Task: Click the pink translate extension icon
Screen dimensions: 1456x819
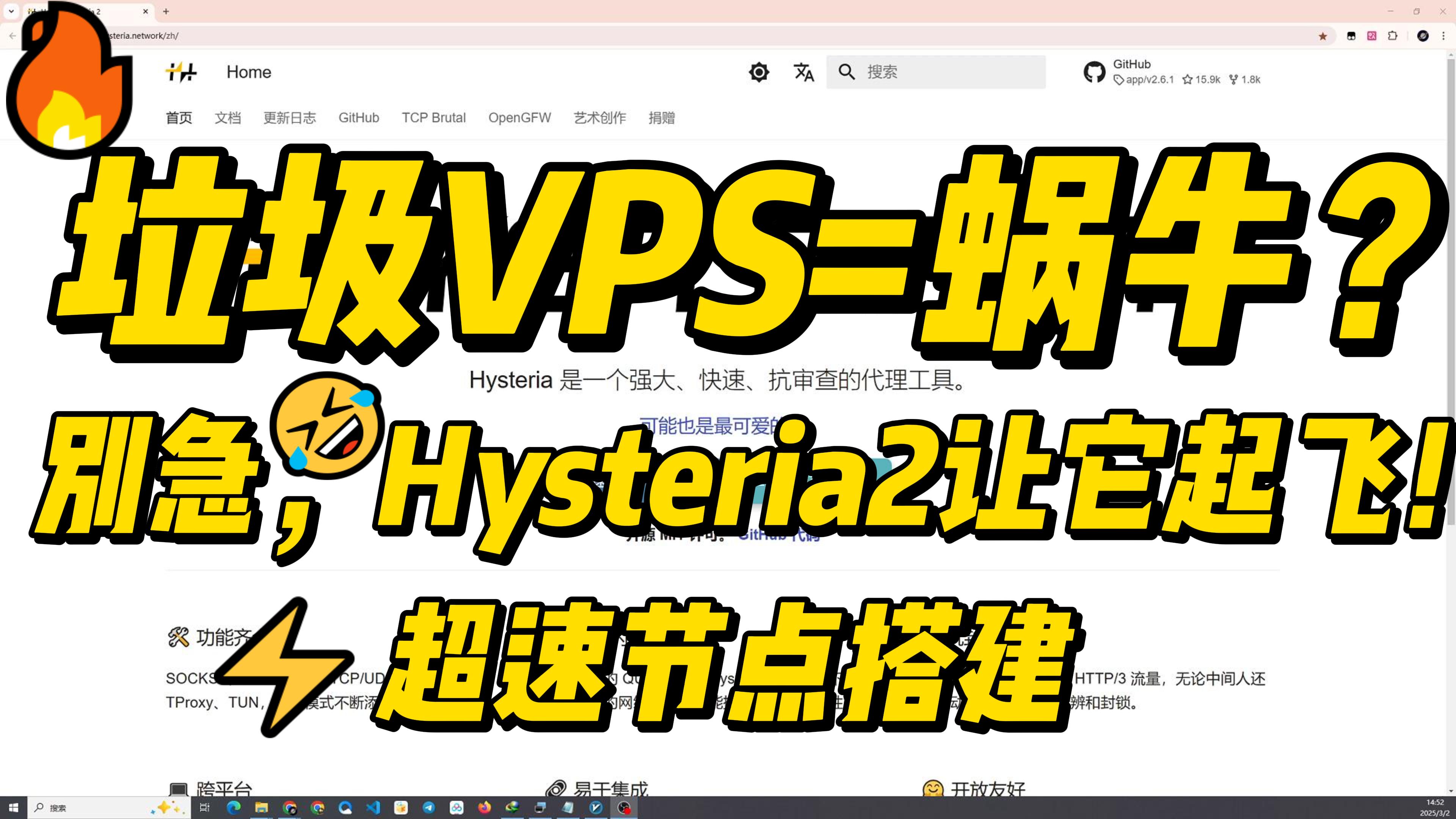Action: [1372, 36]
